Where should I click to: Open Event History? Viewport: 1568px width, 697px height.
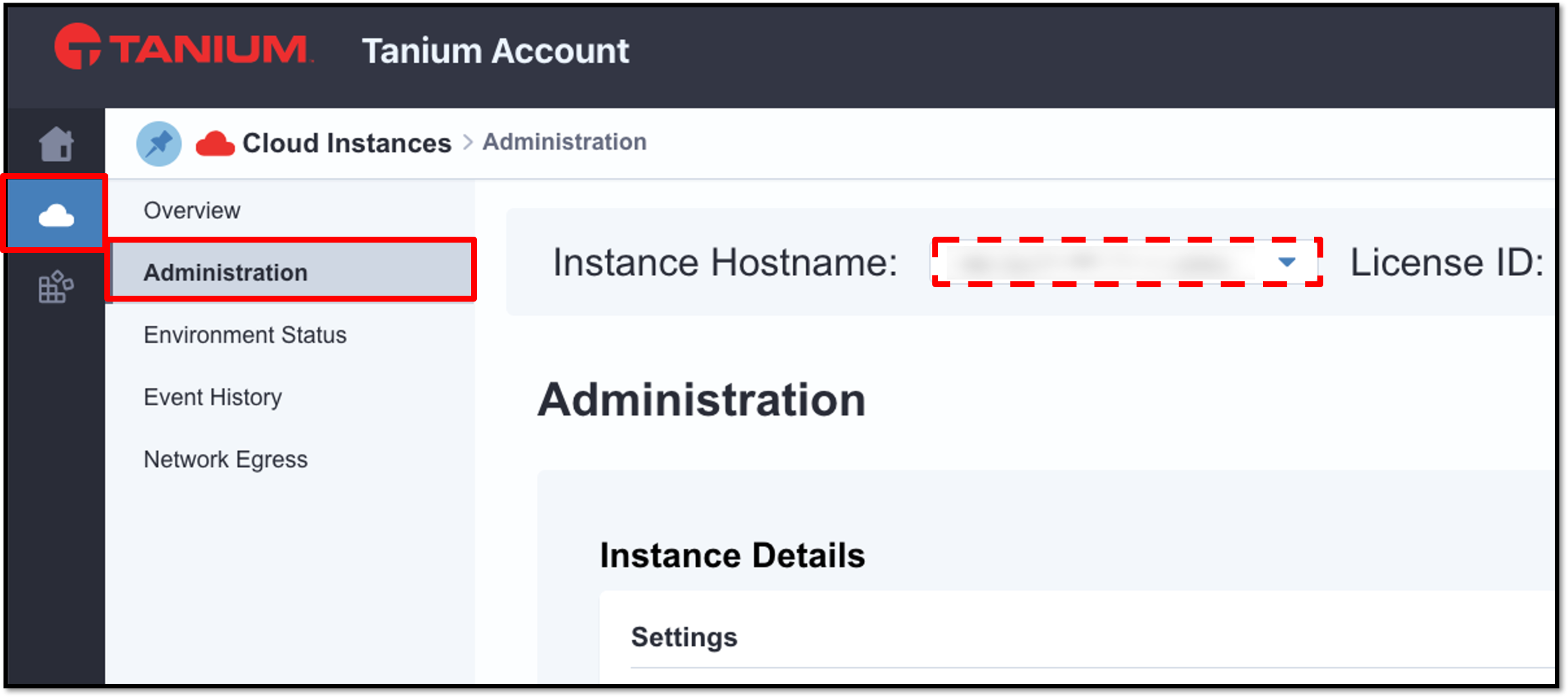point(213,397)
